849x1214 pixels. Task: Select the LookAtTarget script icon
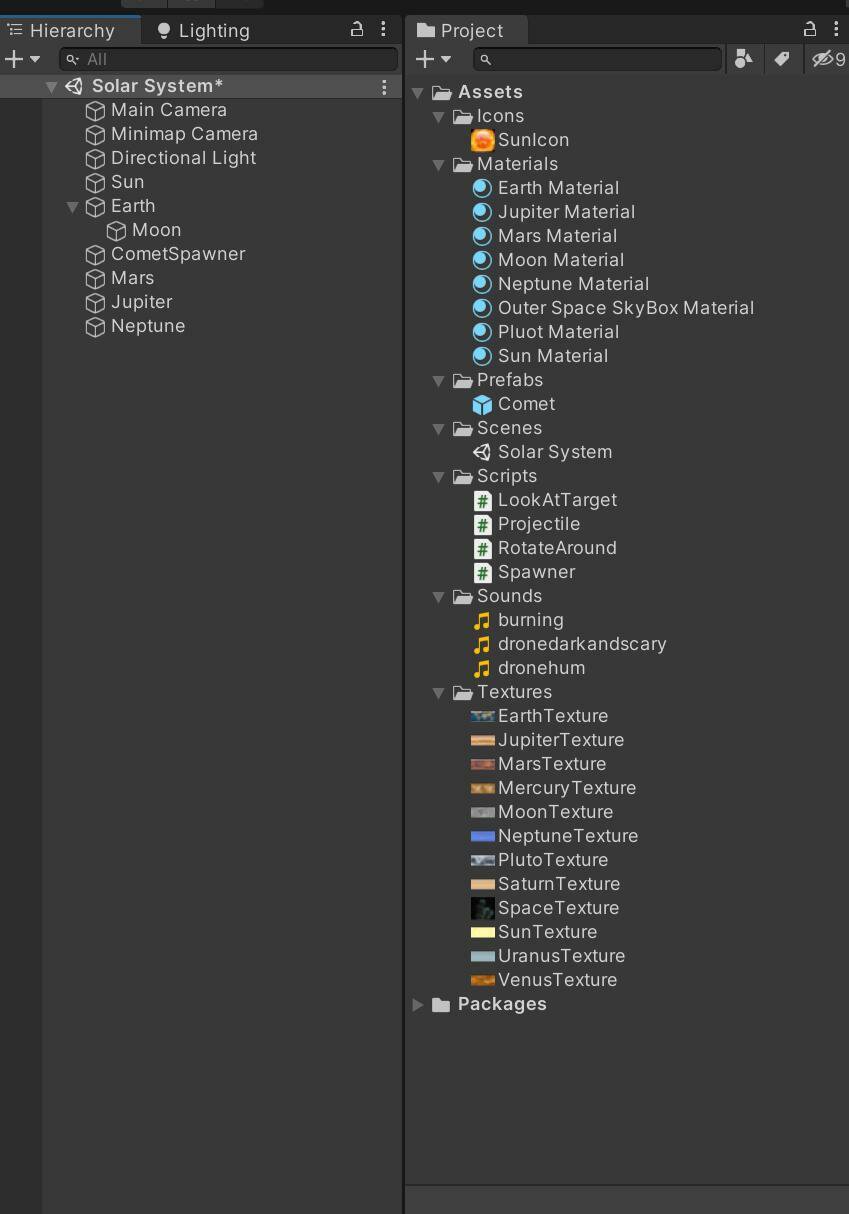click(482, 500)
